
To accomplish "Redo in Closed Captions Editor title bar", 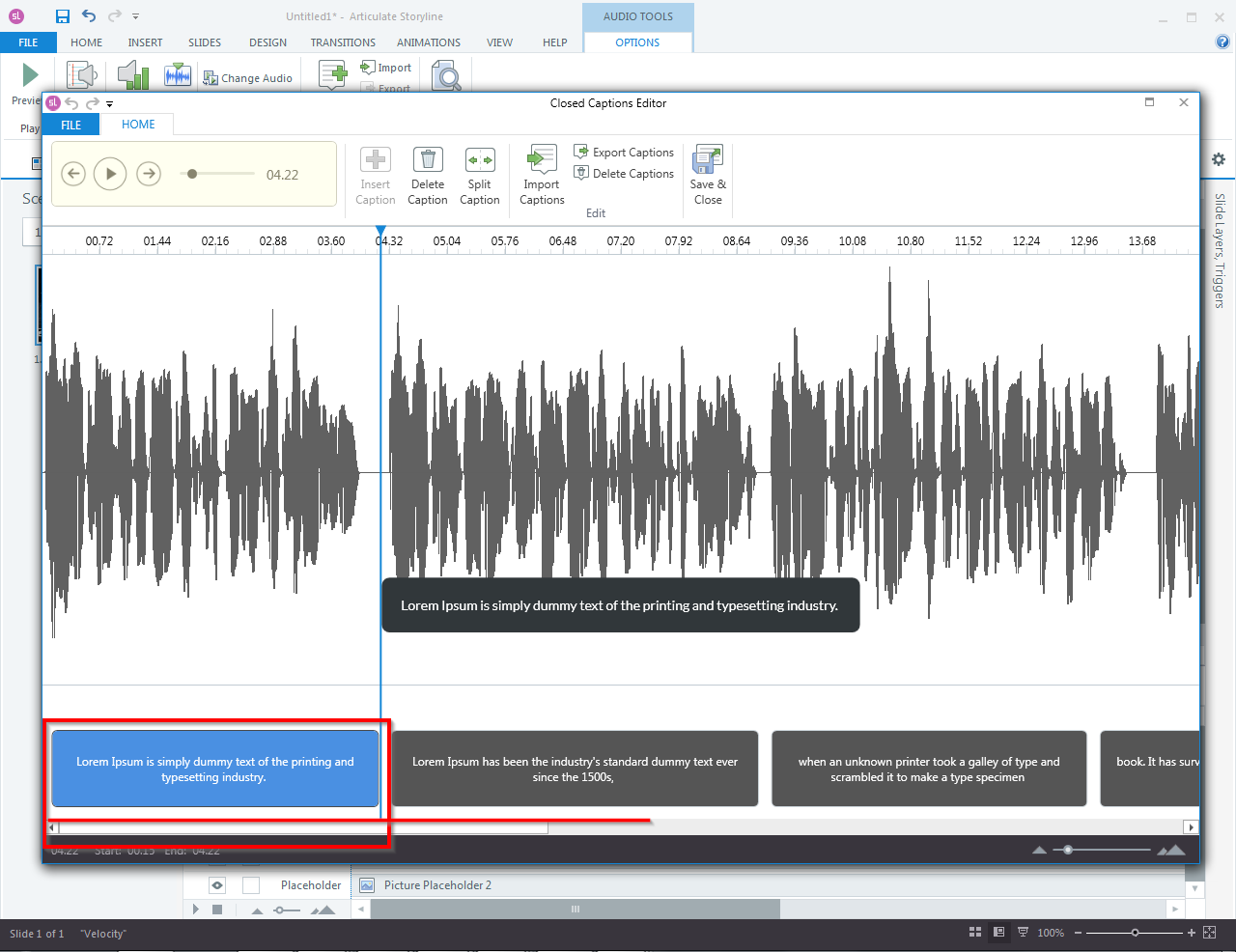I will 93,103.
